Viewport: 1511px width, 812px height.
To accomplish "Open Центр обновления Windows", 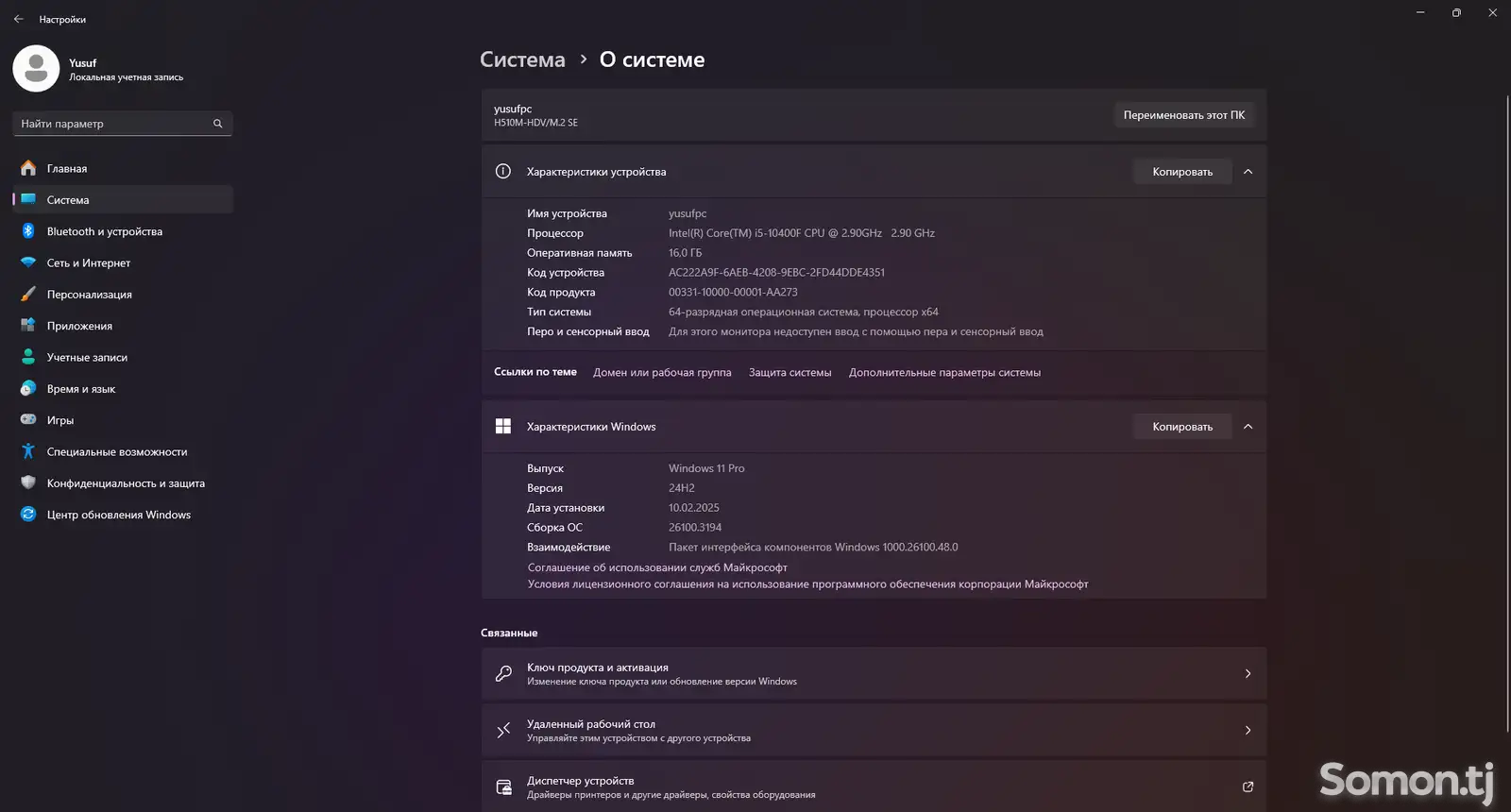I will point(123,514).
